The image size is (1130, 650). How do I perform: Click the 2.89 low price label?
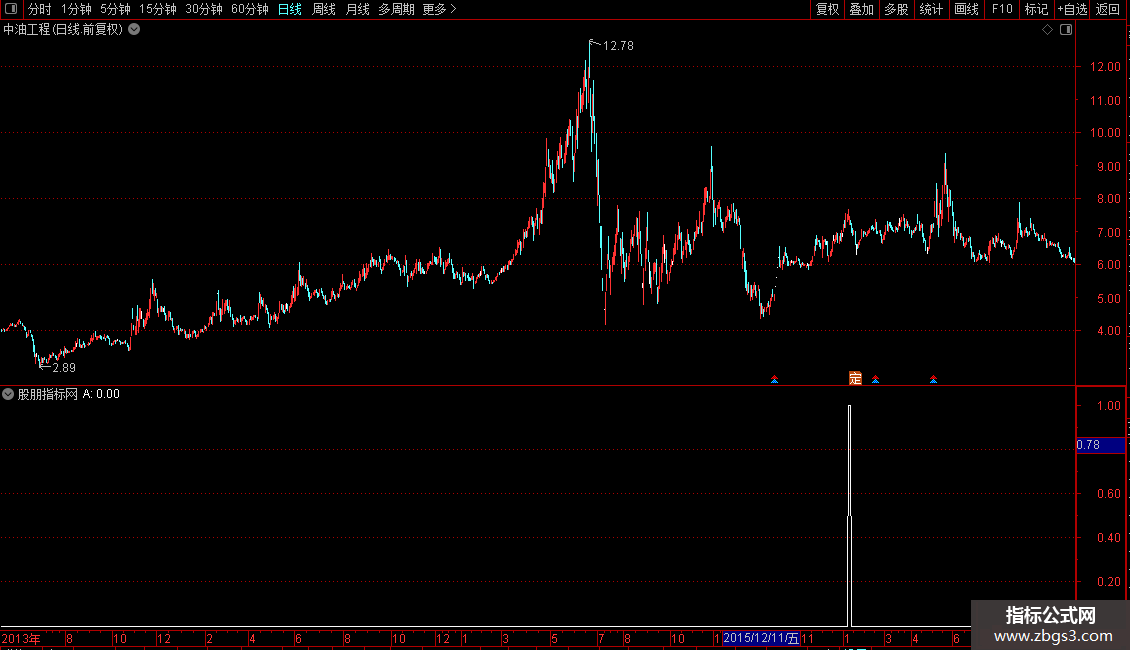(64, 368)
